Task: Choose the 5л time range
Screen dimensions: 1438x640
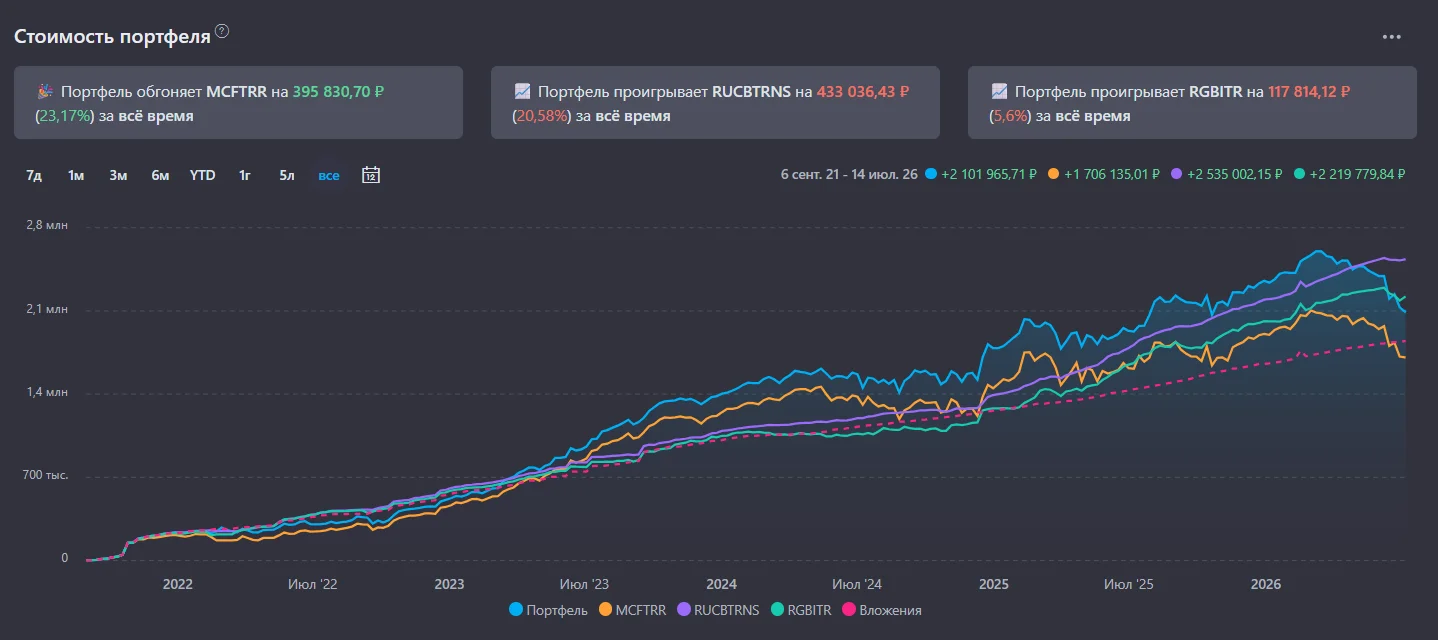Action: 287,175
